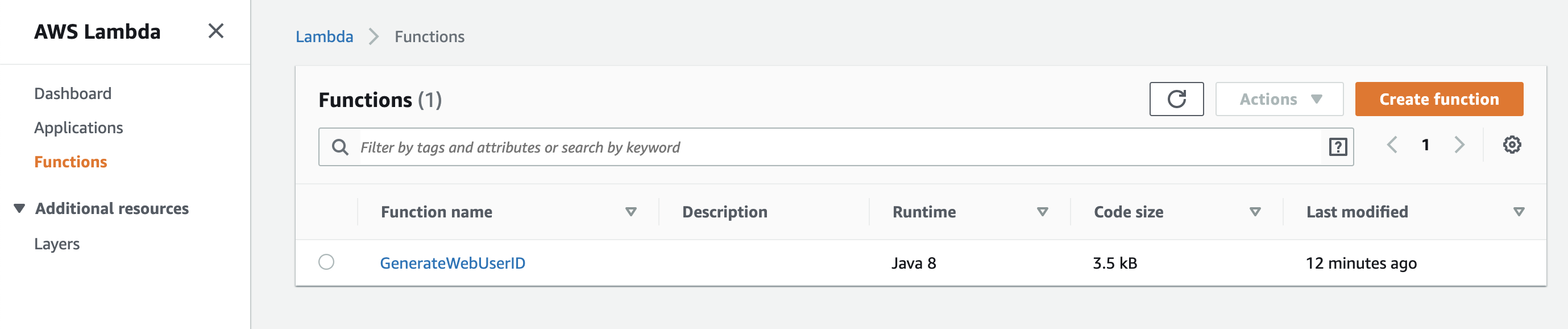The image size is (1568, 329).
Task: Collapse Additional resources section
Action: [19, 209]
